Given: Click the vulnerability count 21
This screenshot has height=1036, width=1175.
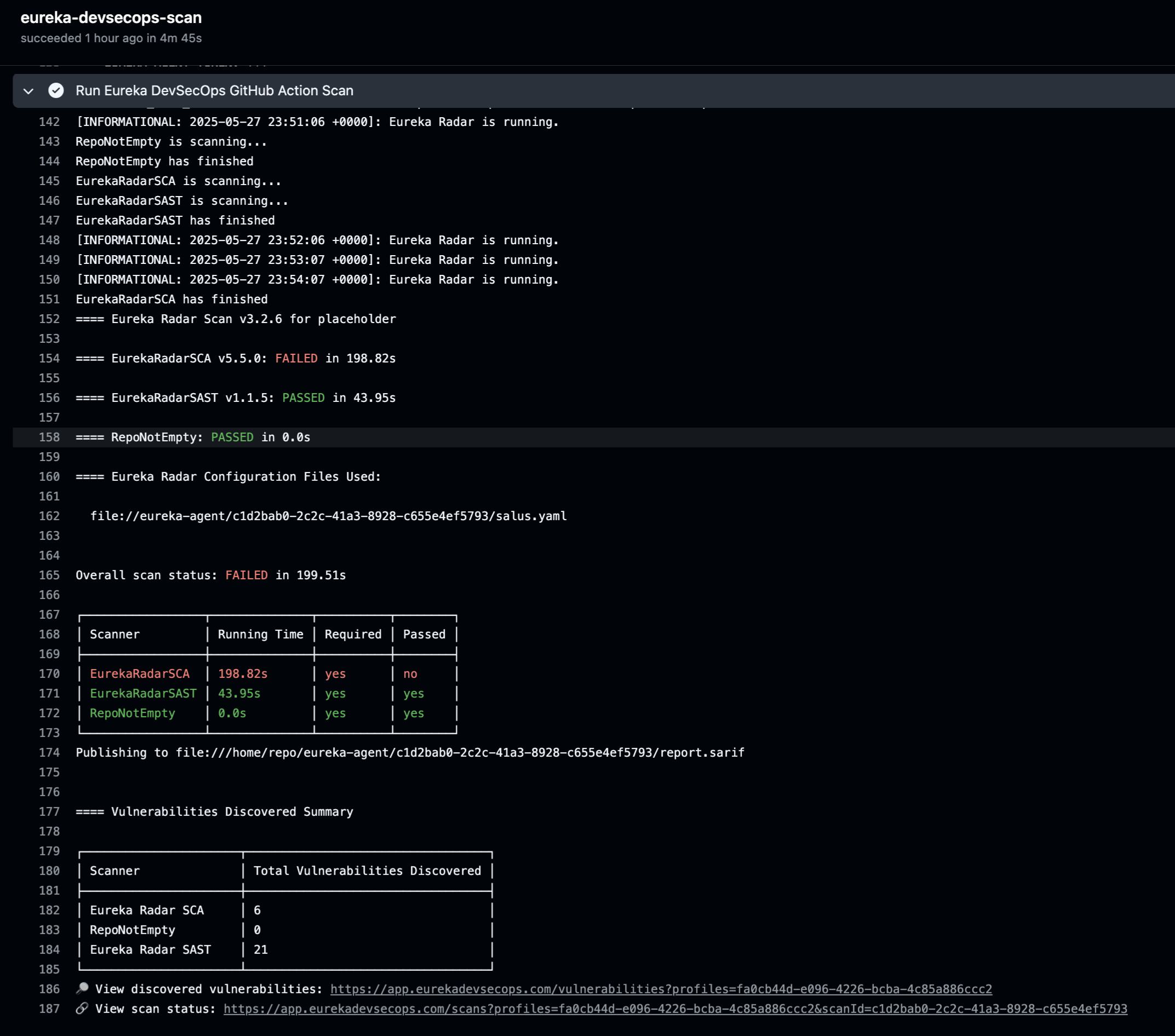Looking at the screenshot, I should [260, 949].
